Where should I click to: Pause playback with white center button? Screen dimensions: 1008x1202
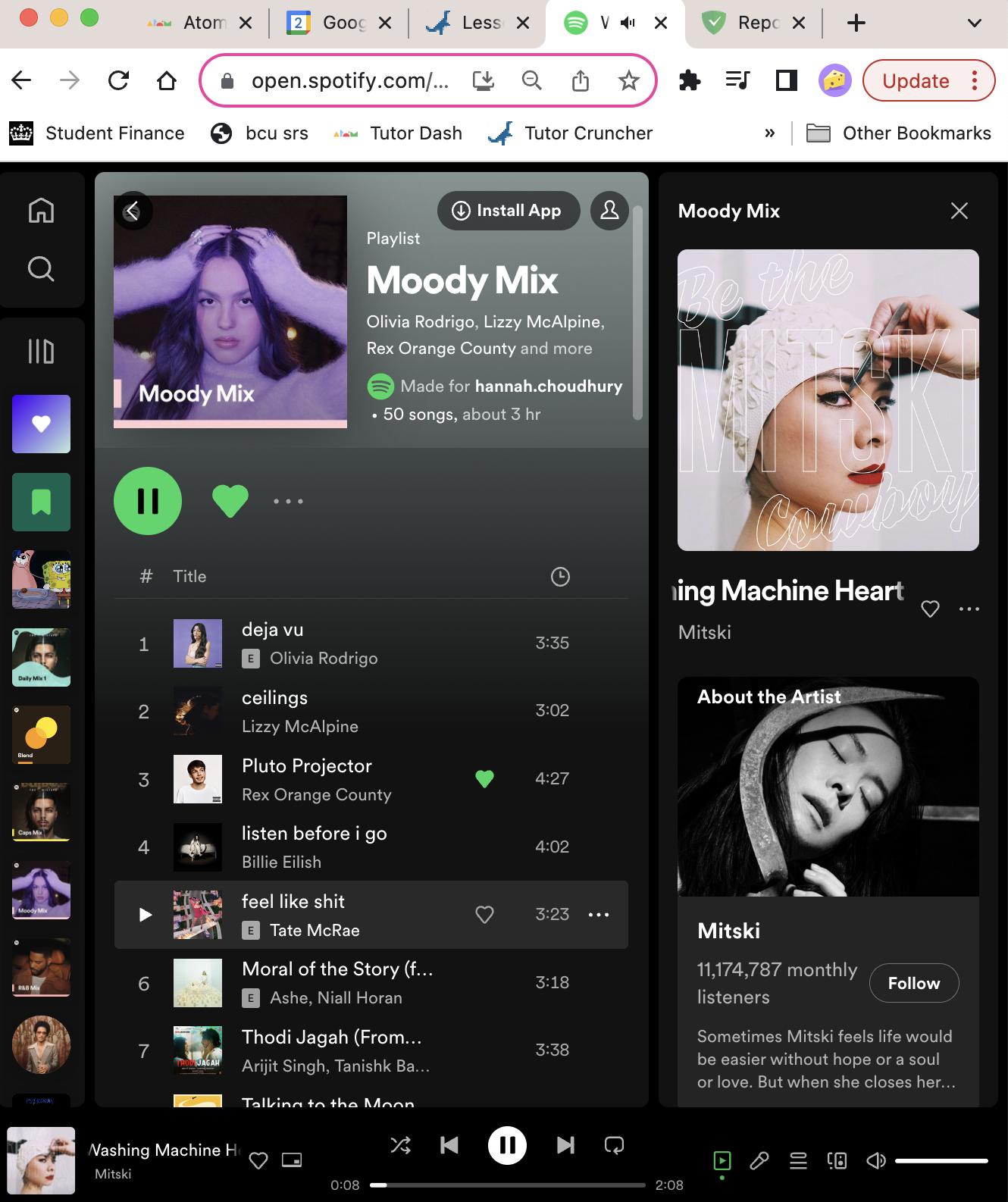[x=507, y=1145]
